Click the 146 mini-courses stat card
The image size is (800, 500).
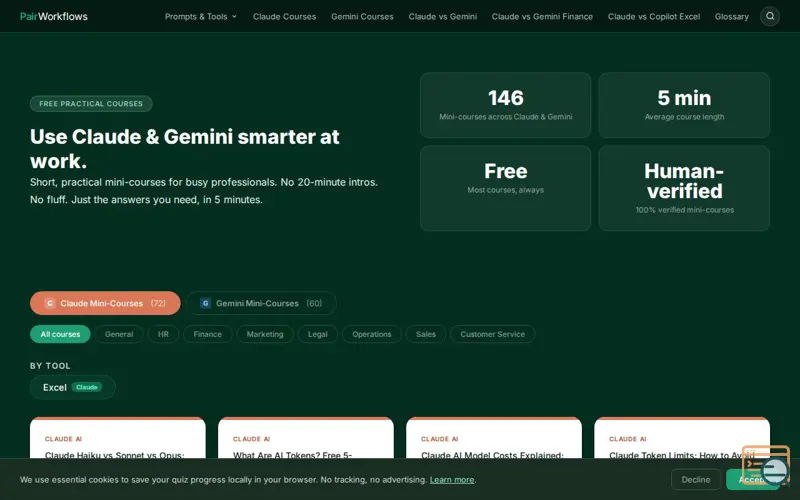pos(505,105)
